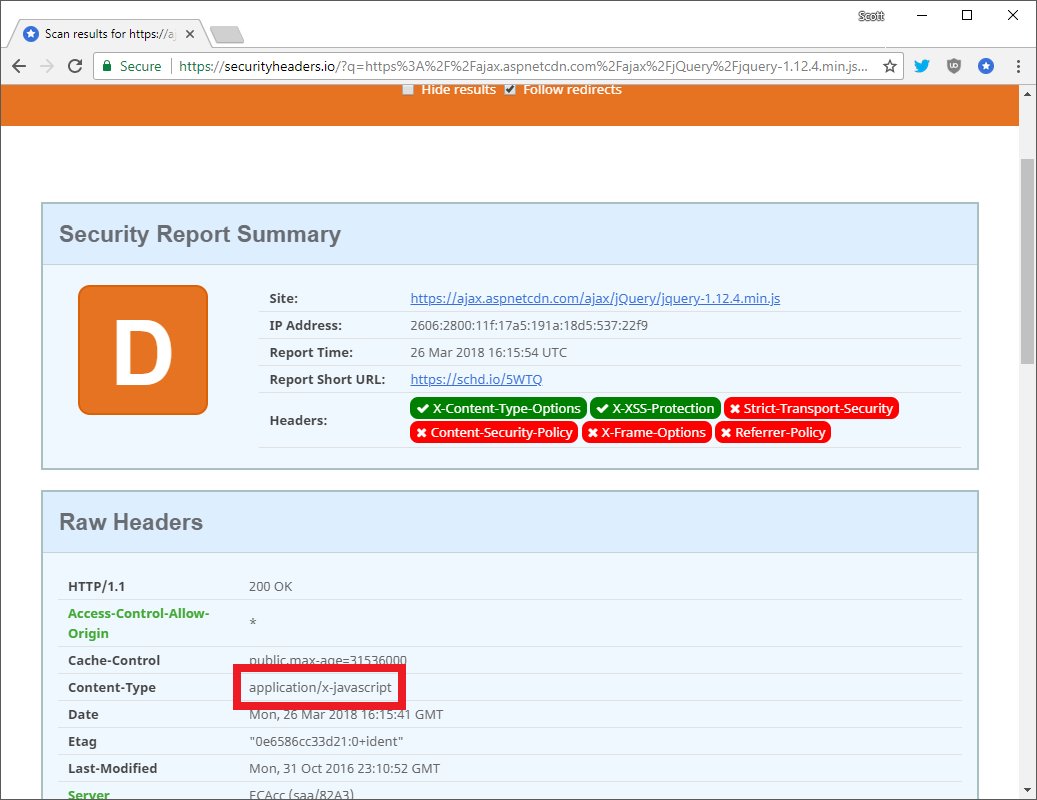This screenshot has width=1037, height=800.
Task: Tick the Hide results checkbox
Action: 408,89
